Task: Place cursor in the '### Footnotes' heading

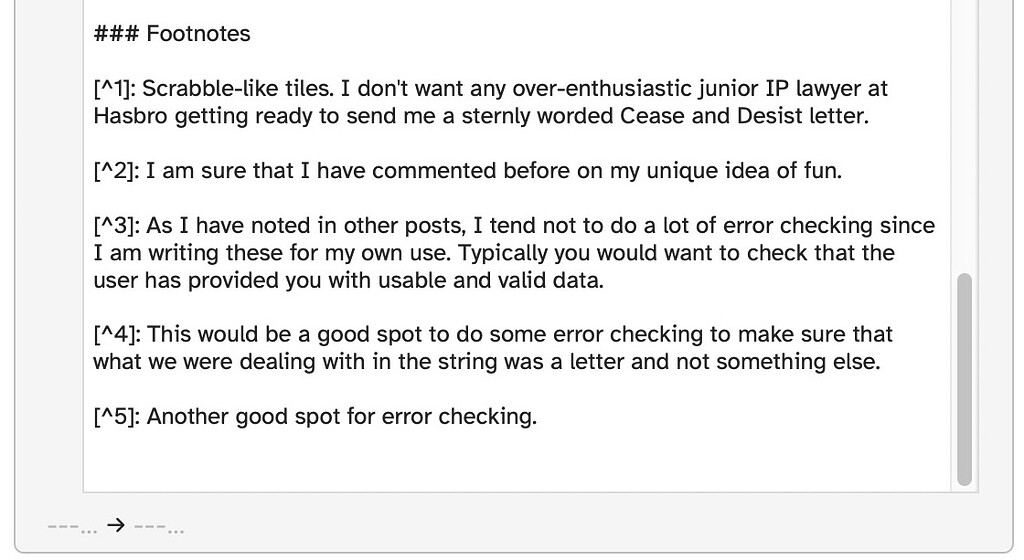Action: [172, 33]
